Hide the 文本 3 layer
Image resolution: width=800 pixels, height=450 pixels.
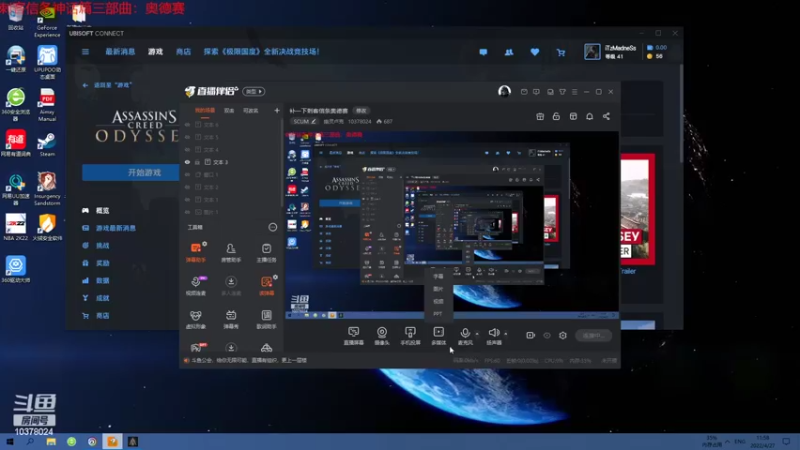[x=187, y=162]
